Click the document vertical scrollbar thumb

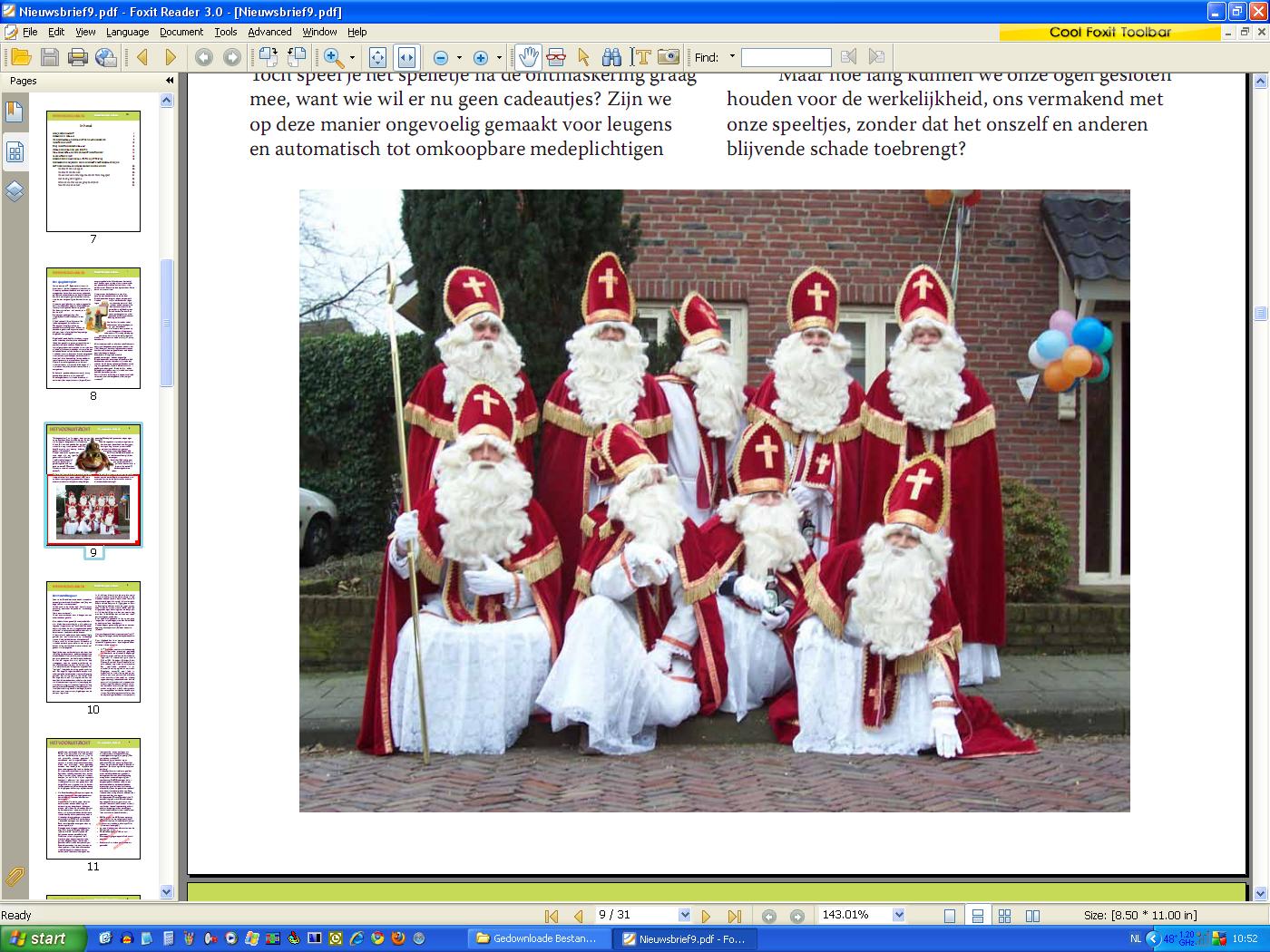coord(1260,314)
